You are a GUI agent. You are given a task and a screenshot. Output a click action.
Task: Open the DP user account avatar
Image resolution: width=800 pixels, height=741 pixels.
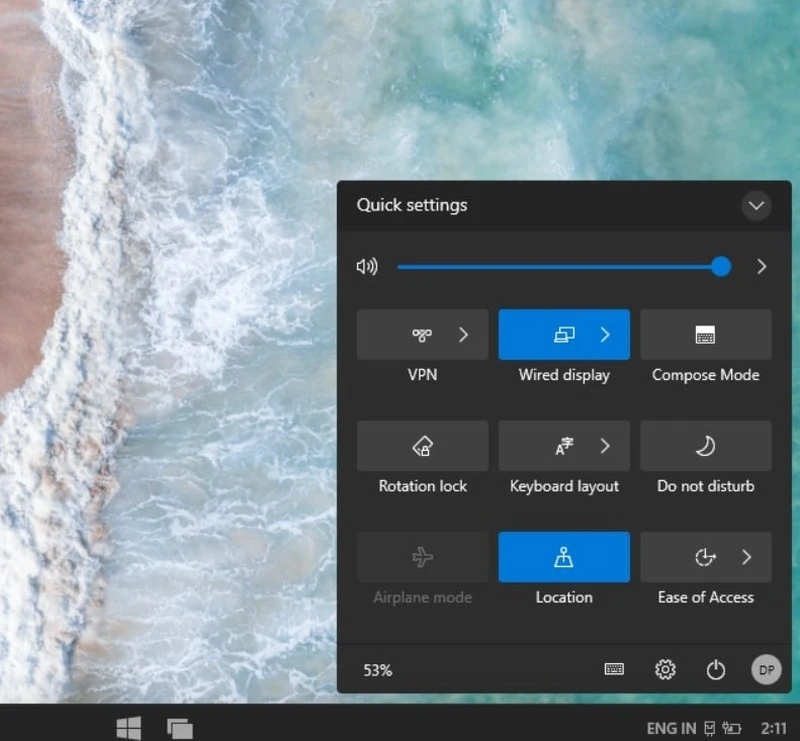tap(766, 670)
